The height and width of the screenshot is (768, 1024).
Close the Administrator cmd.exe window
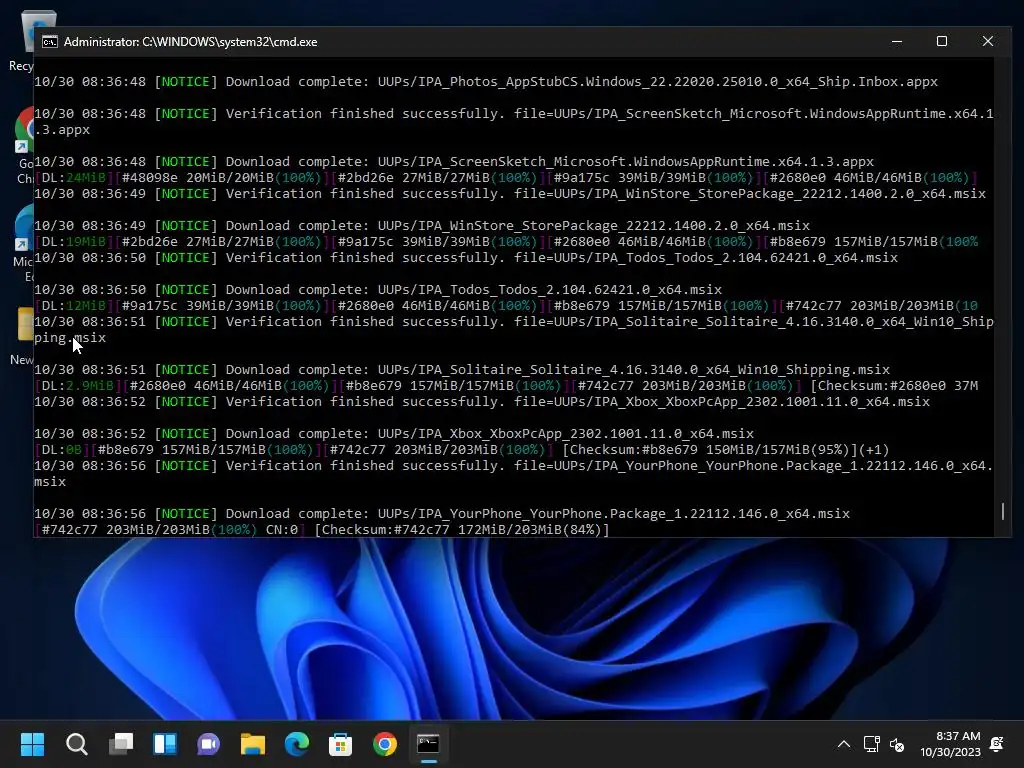point(987,41)
